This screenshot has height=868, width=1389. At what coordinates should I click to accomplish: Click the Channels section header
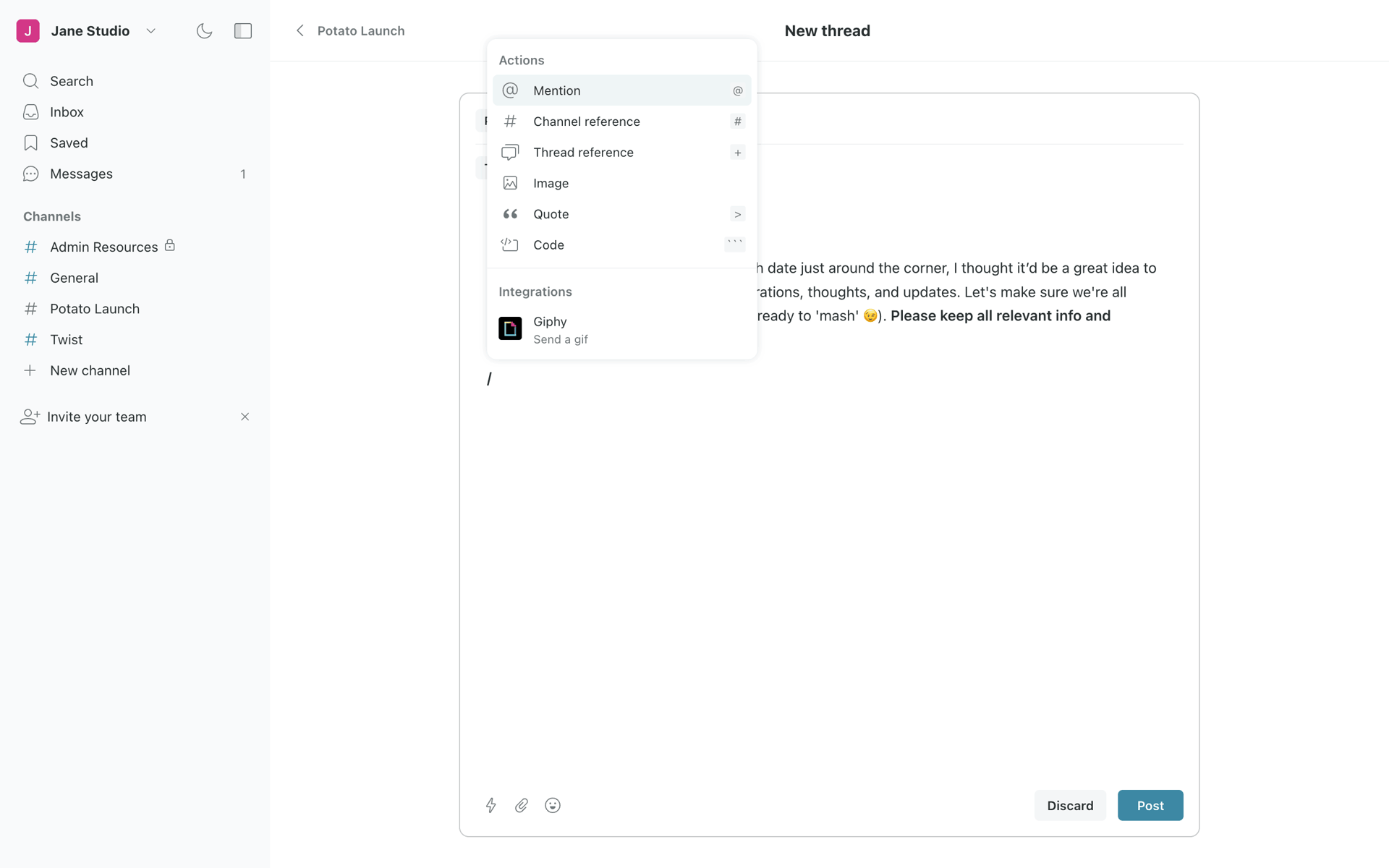(52, 216)
